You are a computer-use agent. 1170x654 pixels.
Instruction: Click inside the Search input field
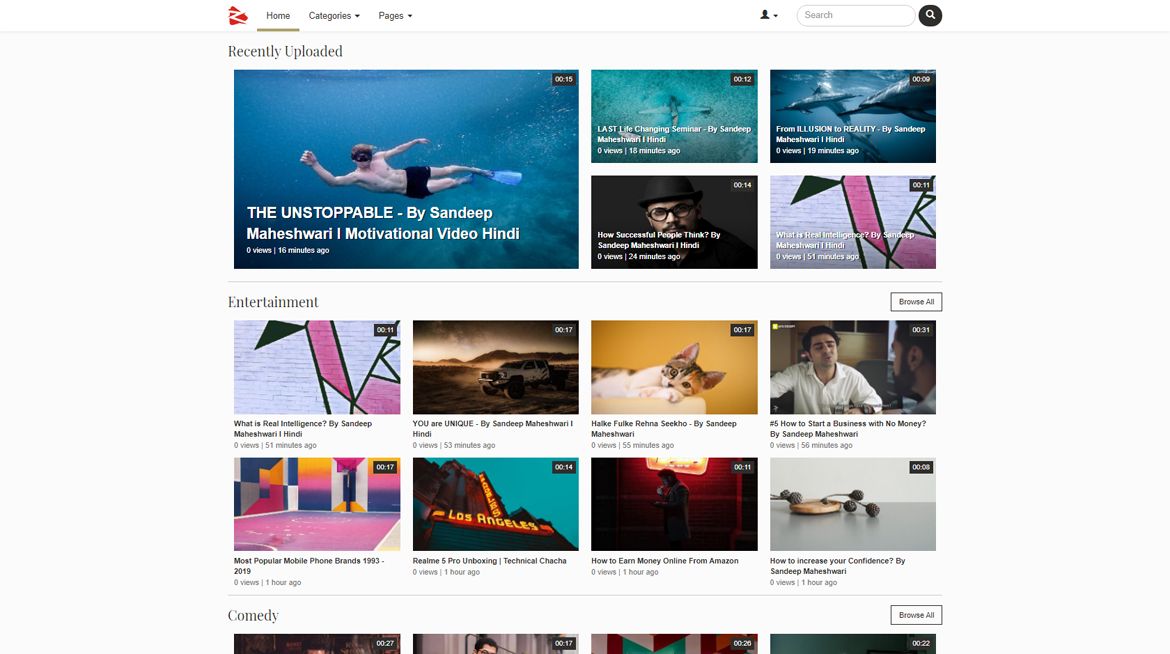click(x=855, y=15)
